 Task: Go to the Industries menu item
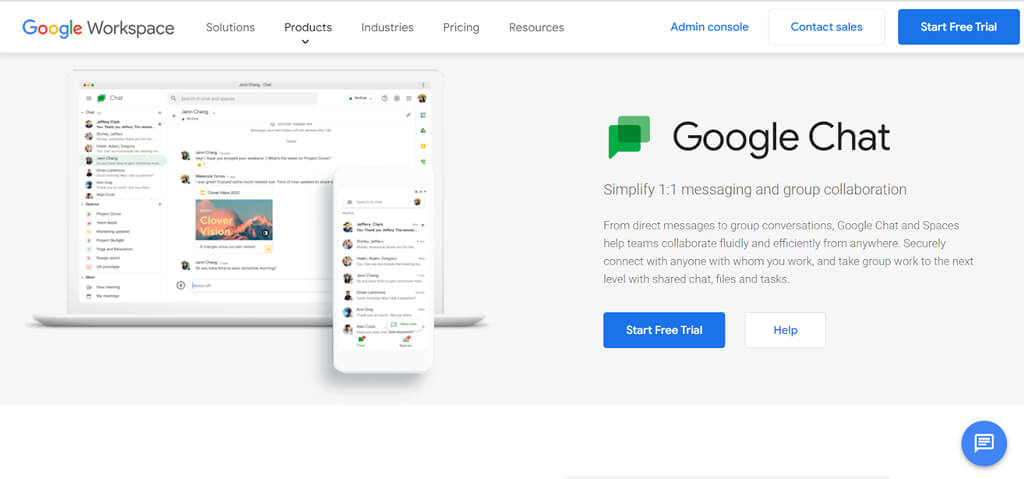click(x=387, y=27)
